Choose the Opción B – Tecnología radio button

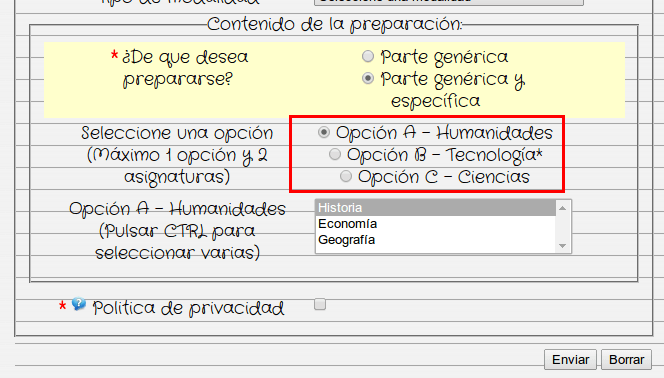[335, 155]
